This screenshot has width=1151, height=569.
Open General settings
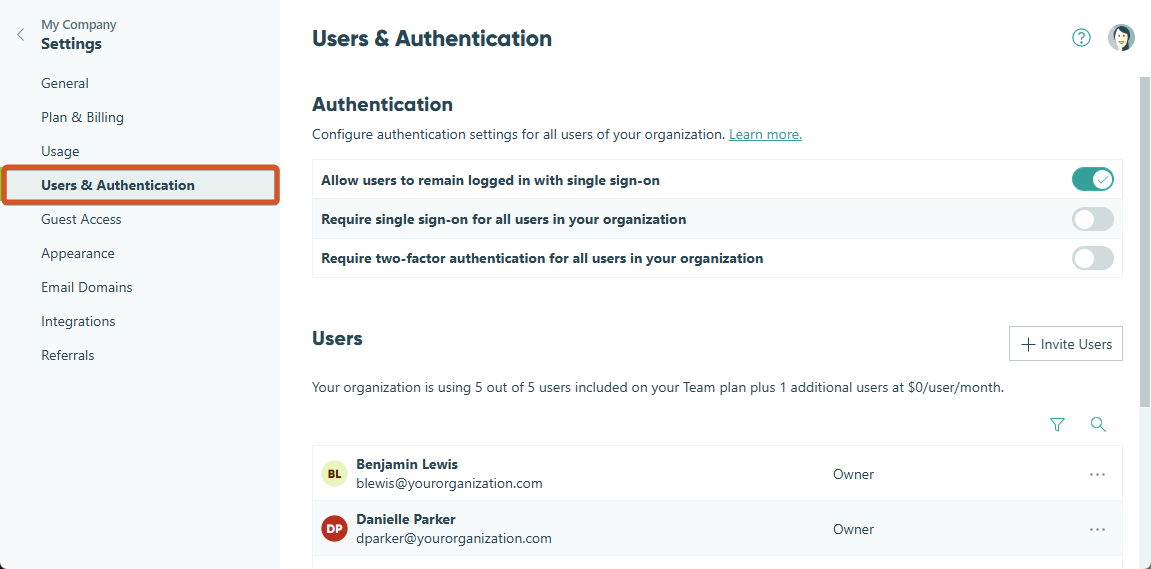coord(65,83)
